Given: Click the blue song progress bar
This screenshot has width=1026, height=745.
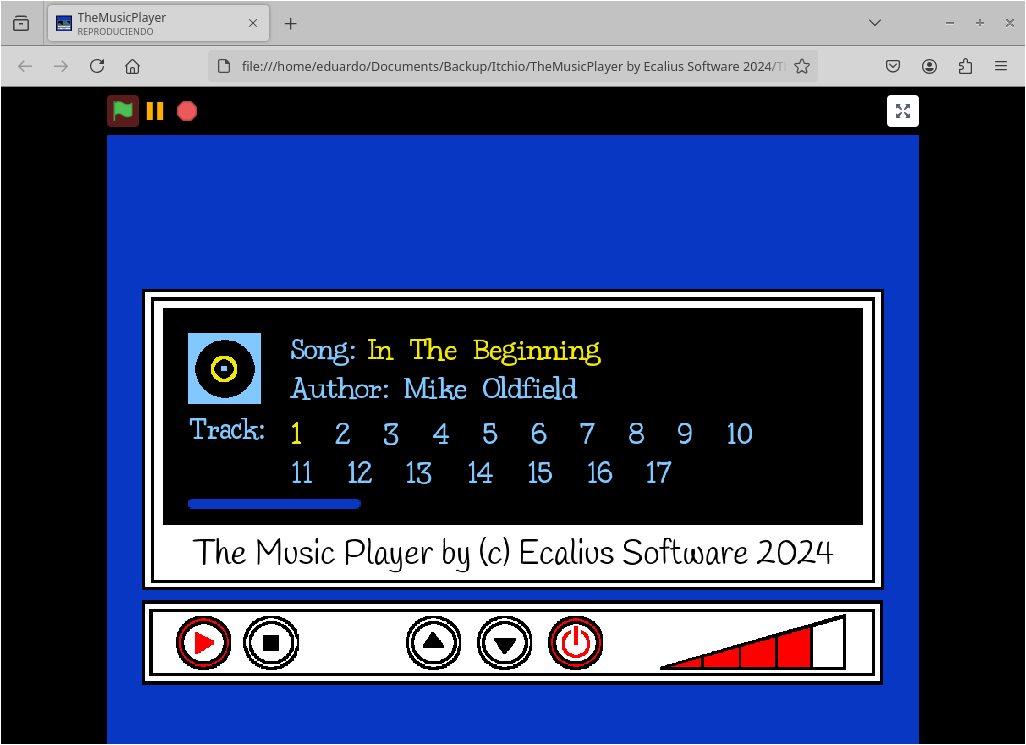Looking at the screenshot, I should click(274, 504).
